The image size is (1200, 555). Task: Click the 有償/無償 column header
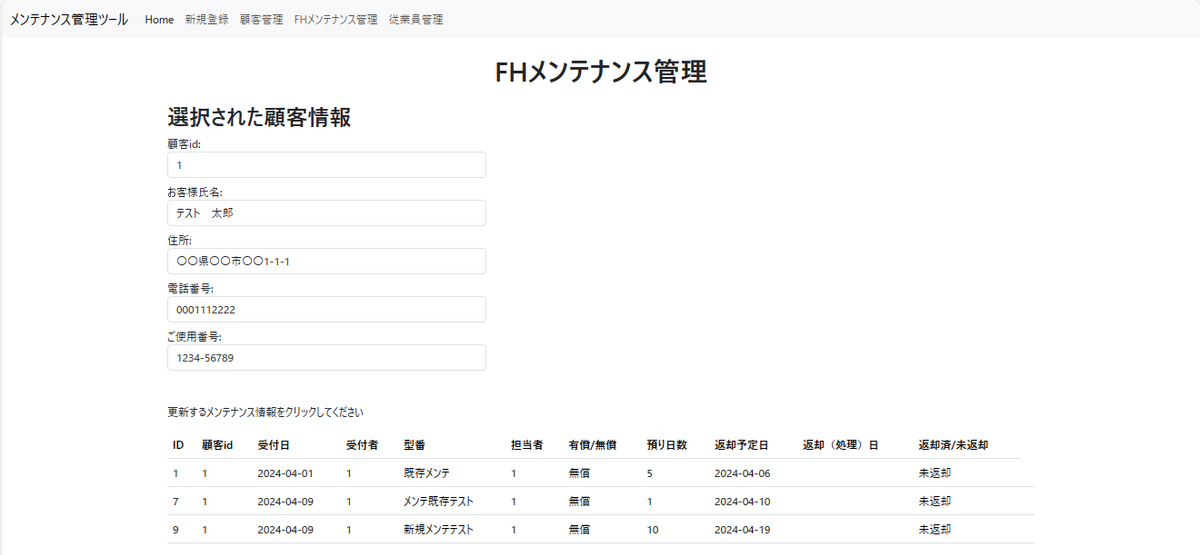(x=592, y=445)
